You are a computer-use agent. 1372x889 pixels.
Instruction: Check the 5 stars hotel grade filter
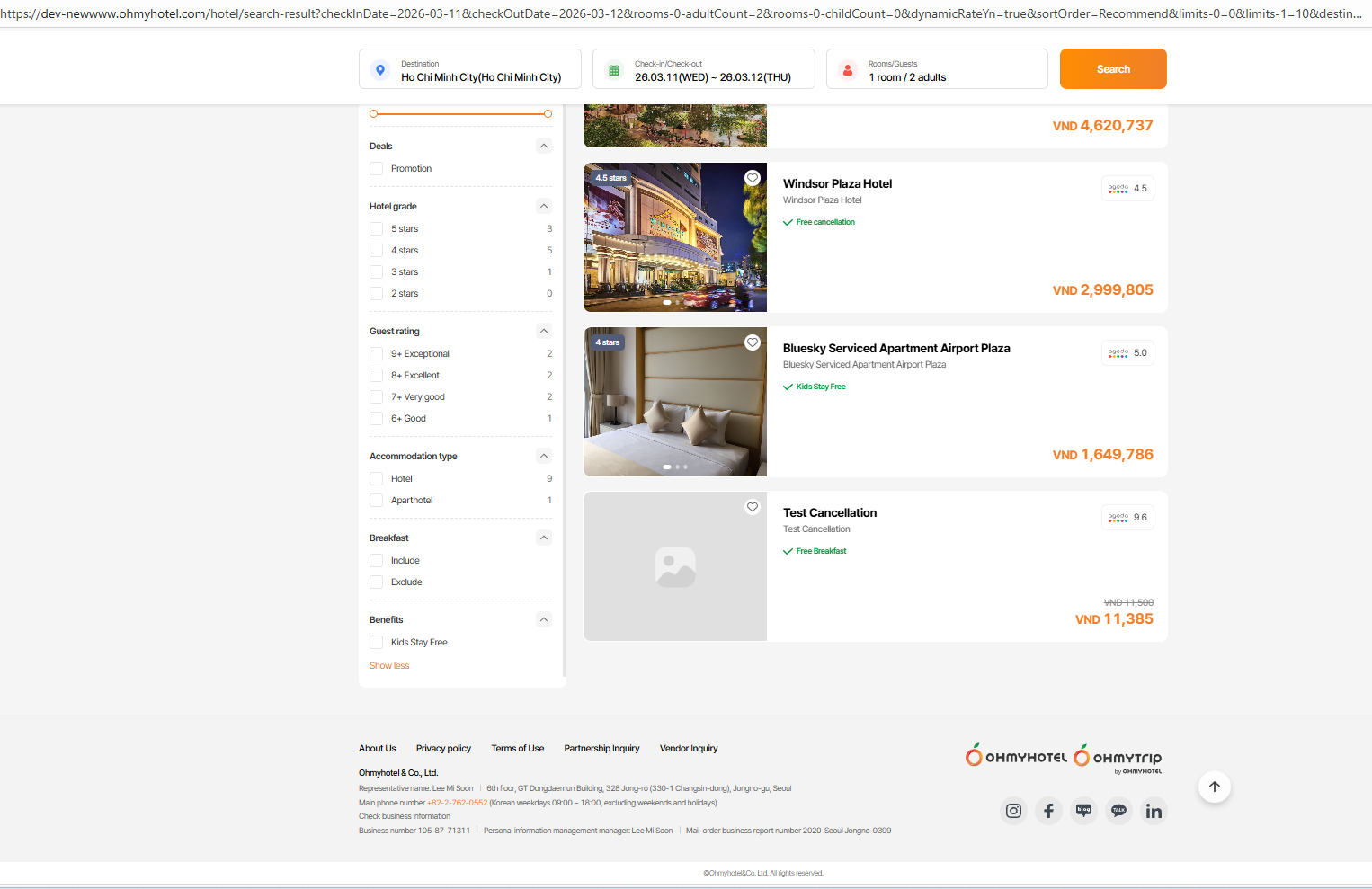(x=377, y=229)
